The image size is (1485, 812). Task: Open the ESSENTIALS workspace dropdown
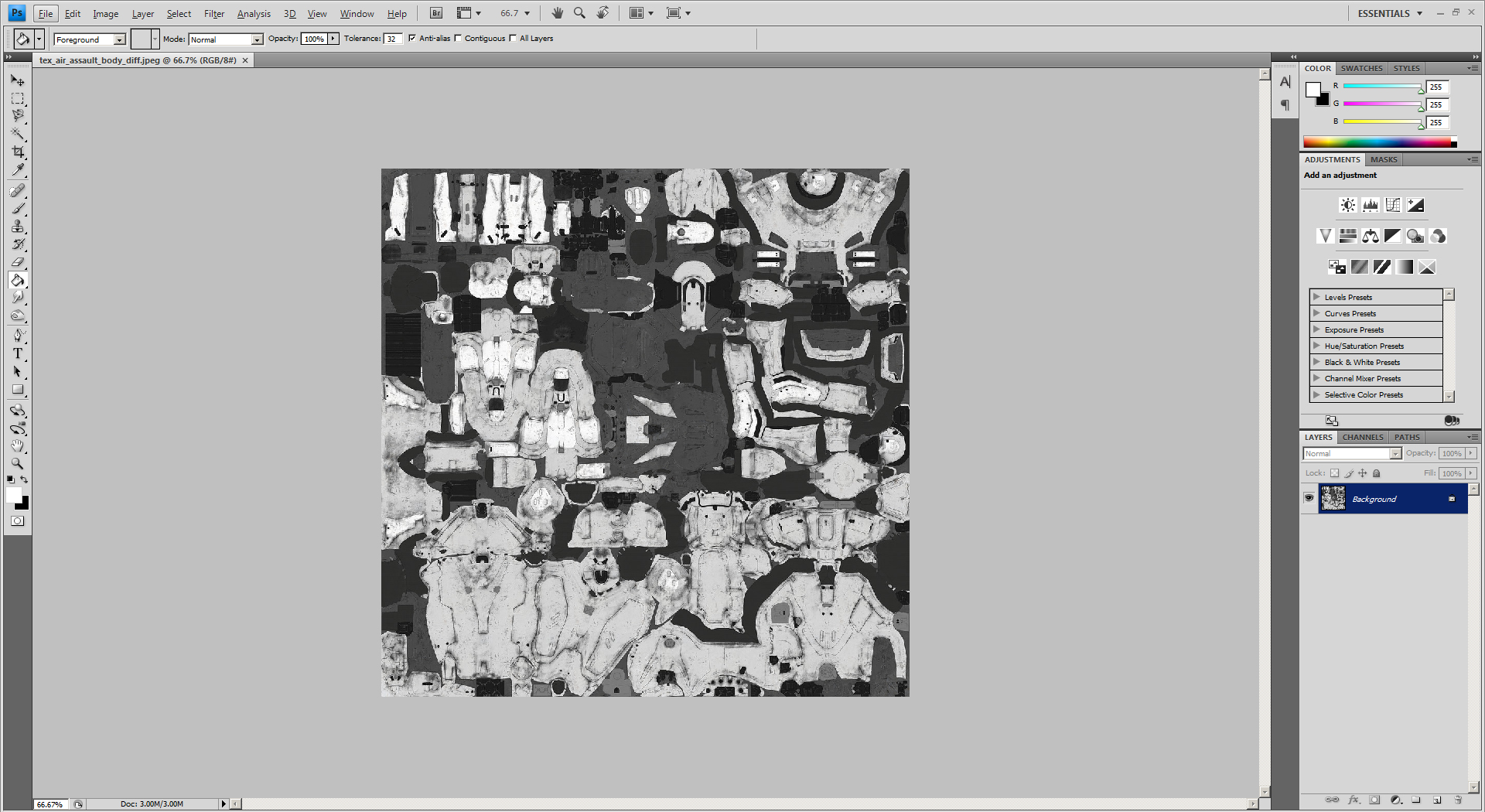pos(1390,13)
